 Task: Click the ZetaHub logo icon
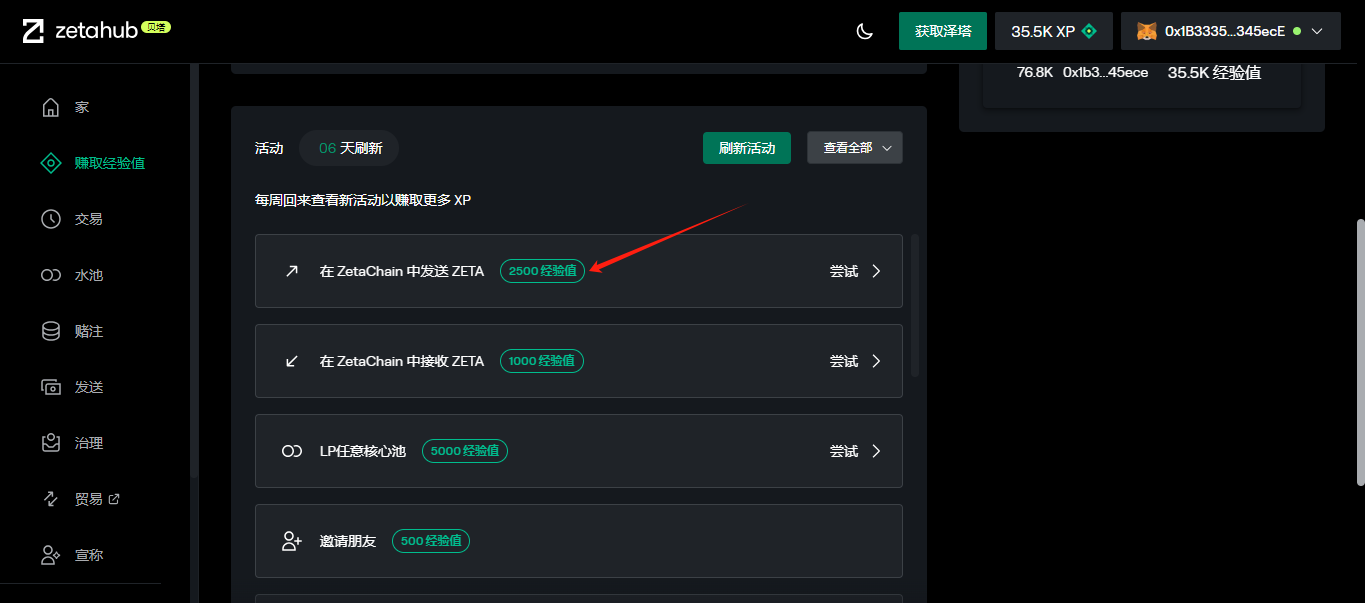tap(33, 31)
